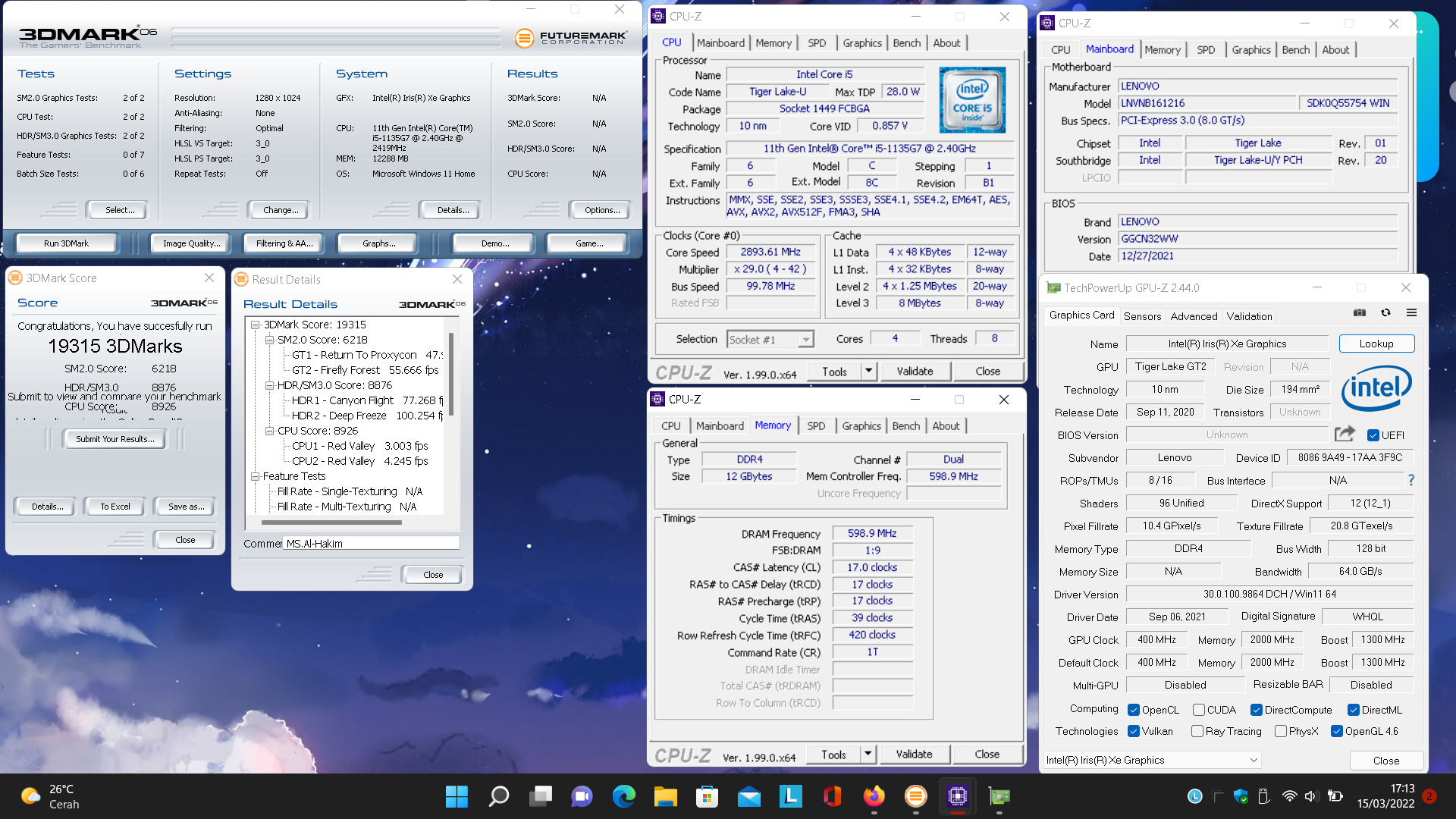Take a GPU-Z screenshot with camera icon
This screenshot has height=819, width=1456.
(1360, 312)
